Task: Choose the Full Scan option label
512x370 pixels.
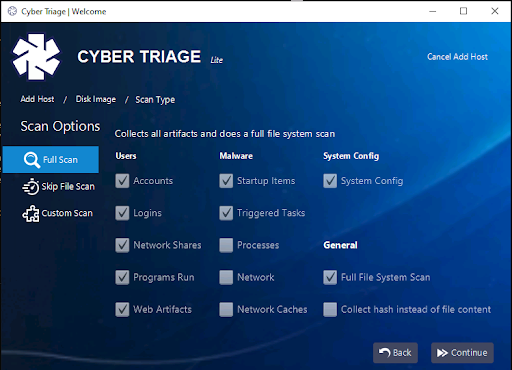Action: pos(60,160)
